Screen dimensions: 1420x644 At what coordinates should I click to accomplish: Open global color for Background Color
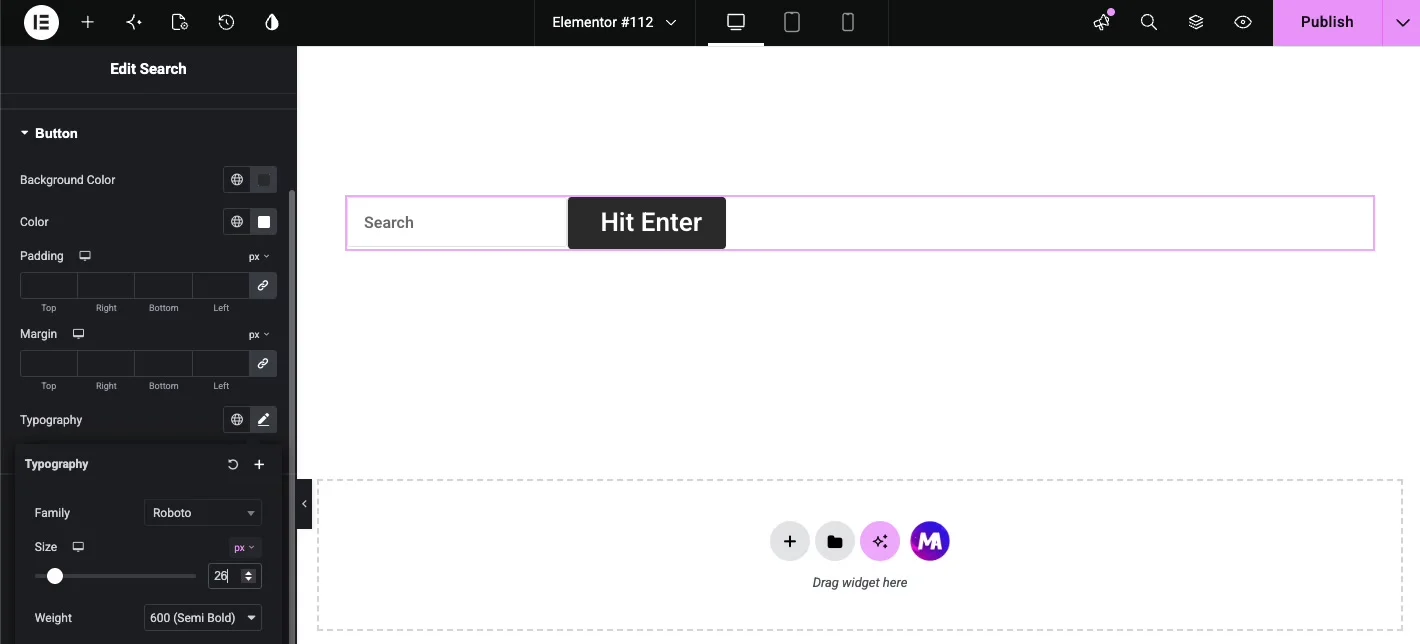237,180
